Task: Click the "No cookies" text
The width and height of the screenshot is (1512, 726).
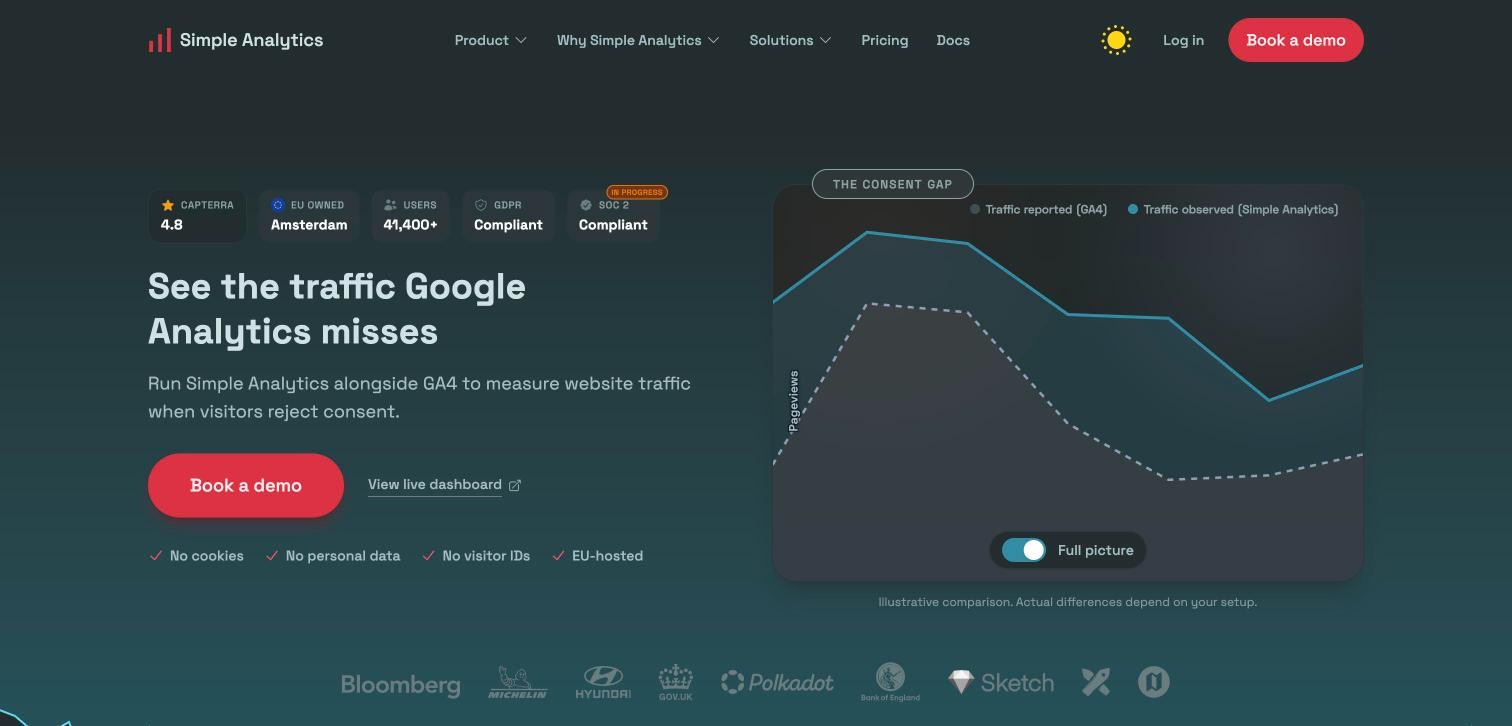Action: [207, 556]
